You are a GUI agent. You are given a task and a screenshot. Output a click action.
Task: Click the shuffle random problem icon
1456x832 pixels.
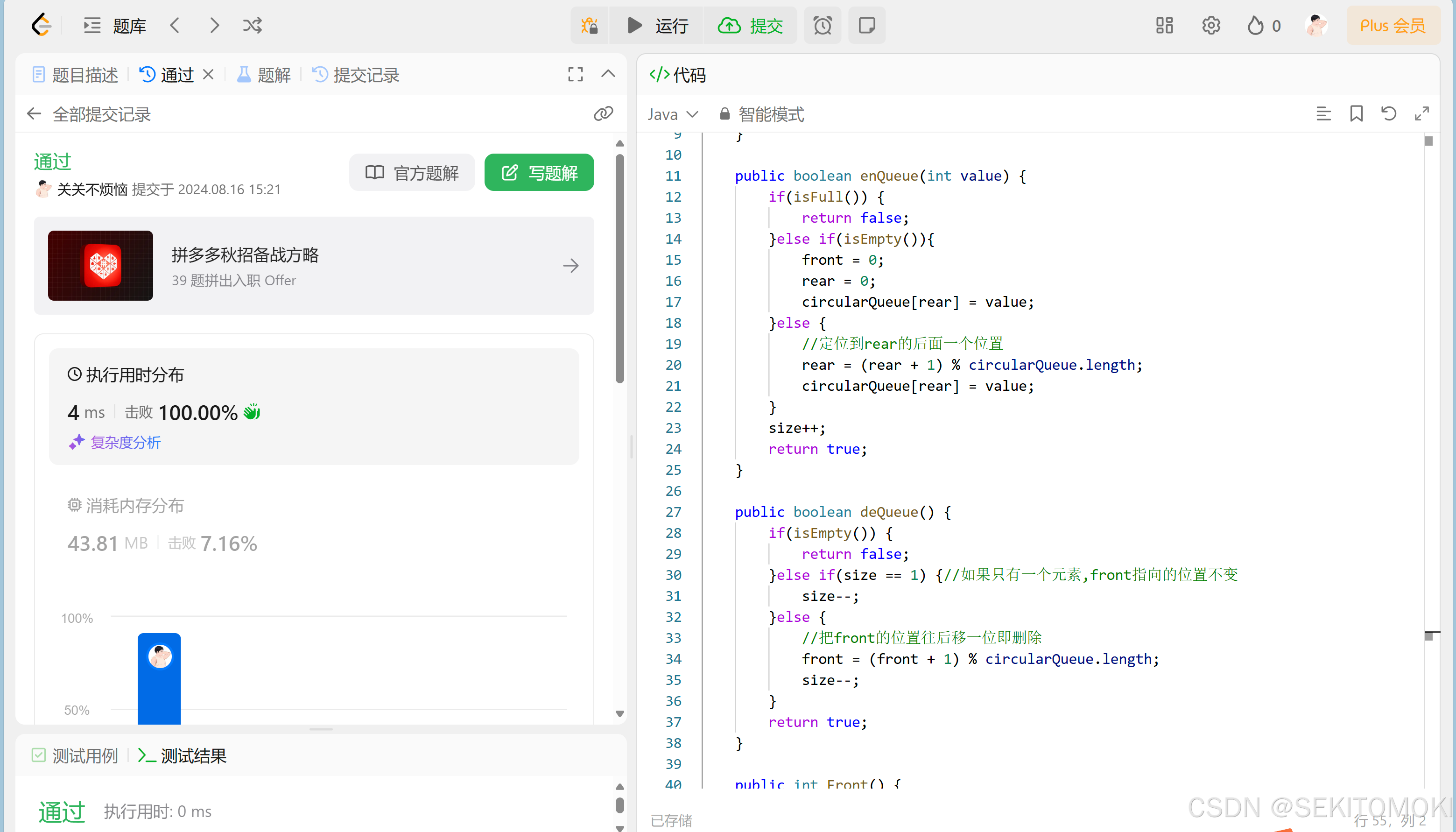252,25
